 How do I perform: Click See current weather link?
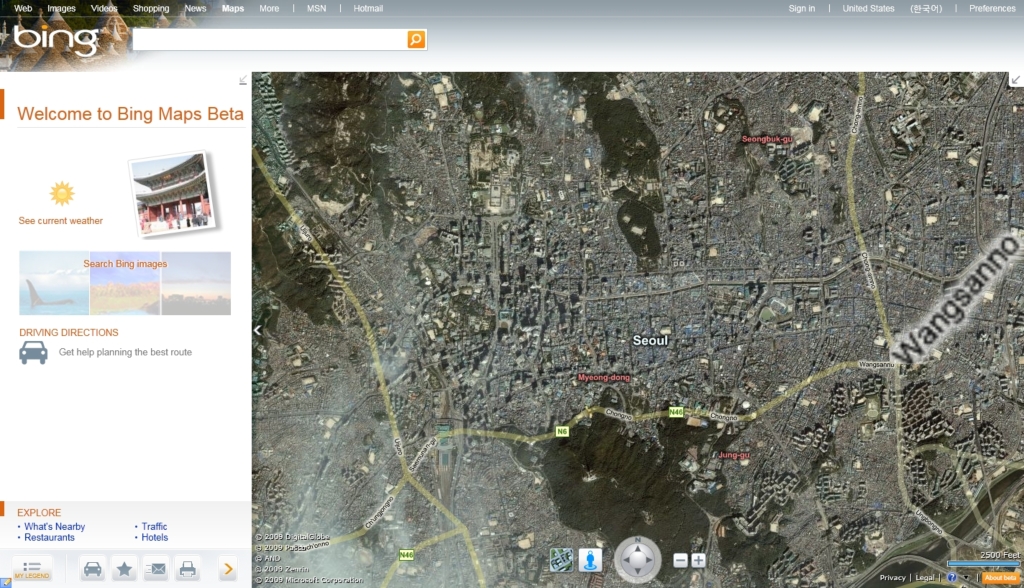point(61,221)
